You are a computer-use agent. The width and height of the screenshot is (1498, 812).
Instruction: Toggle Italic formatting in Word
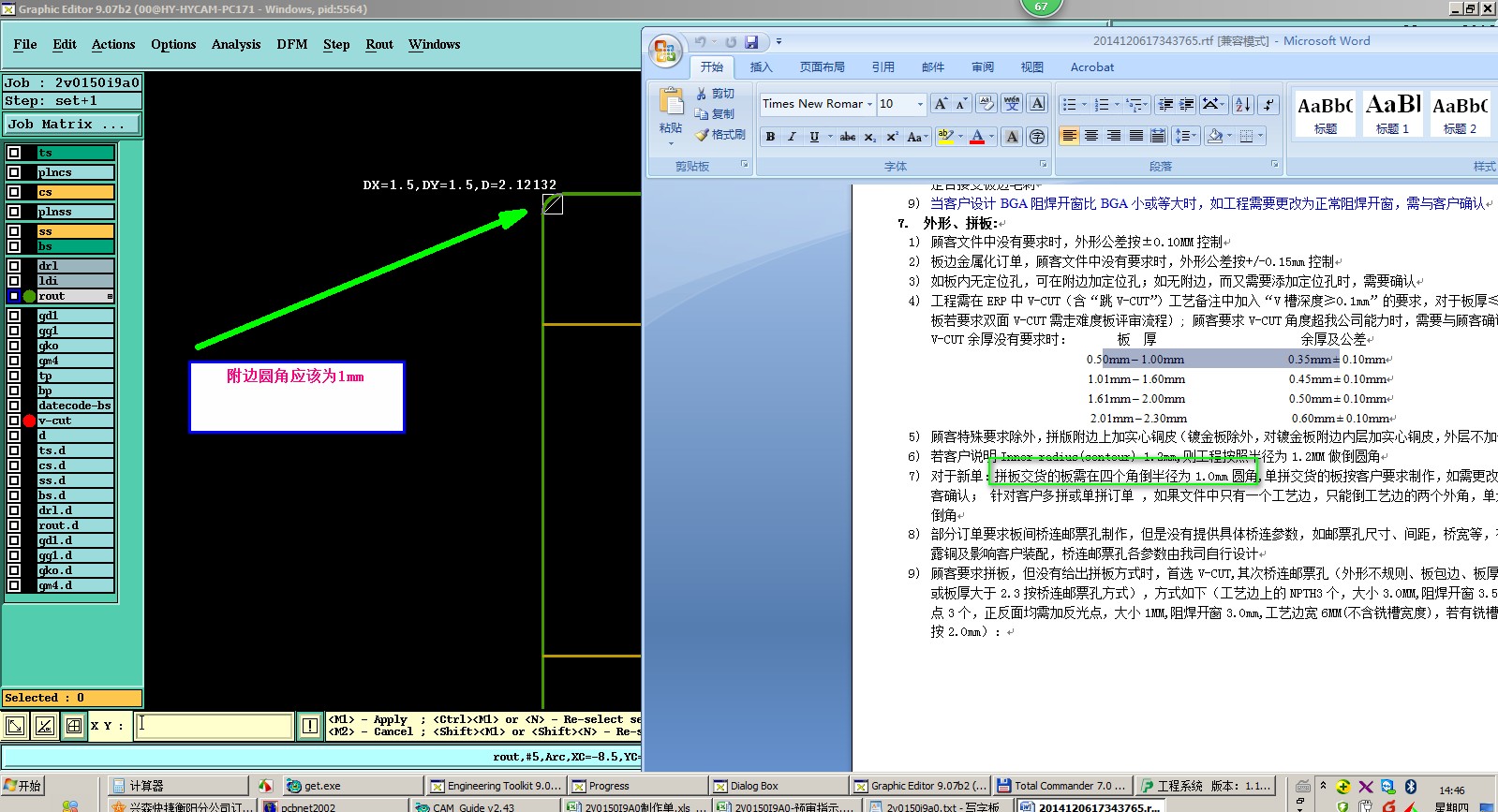[792, 137]
